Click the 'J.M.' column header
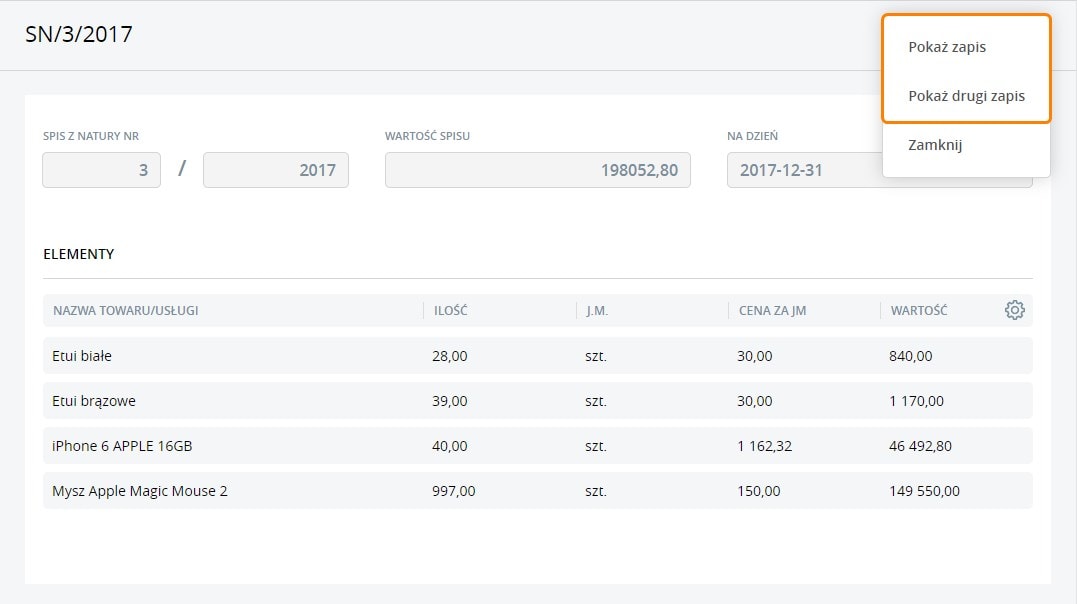Screen dimensions: 1077x604 pos(597,310)
